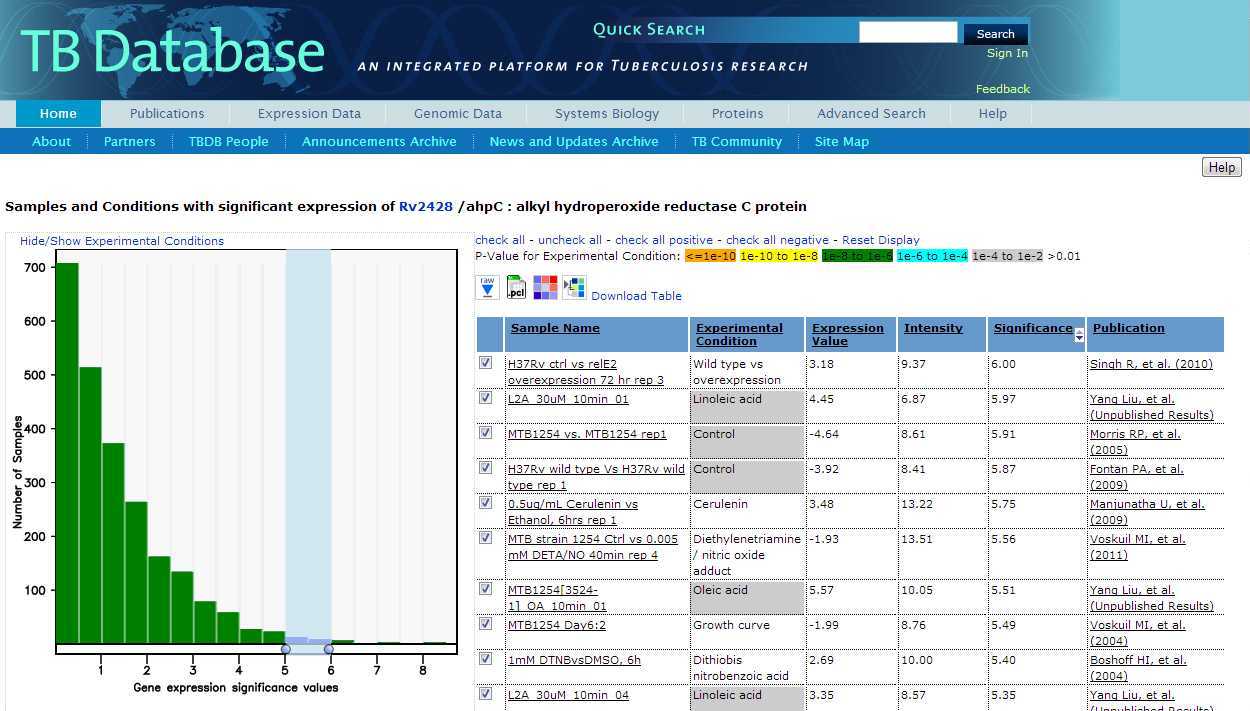1250x711 pixels.
Task: Open Morris RP, et al. (2005) publication
Action: 1135,442
